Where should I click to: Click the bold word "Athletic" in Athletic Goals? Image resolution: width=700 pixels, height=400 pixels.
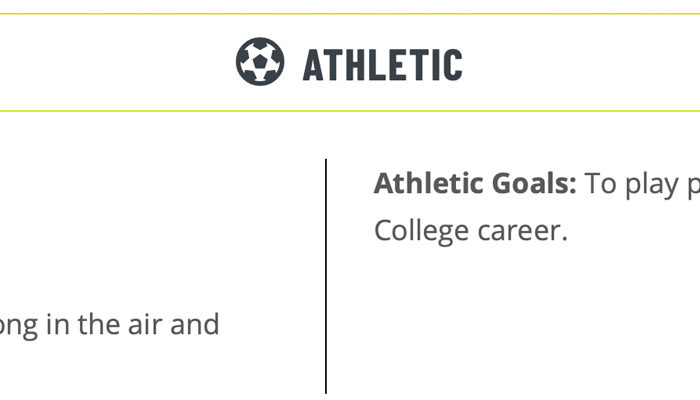tap(429, 183)
